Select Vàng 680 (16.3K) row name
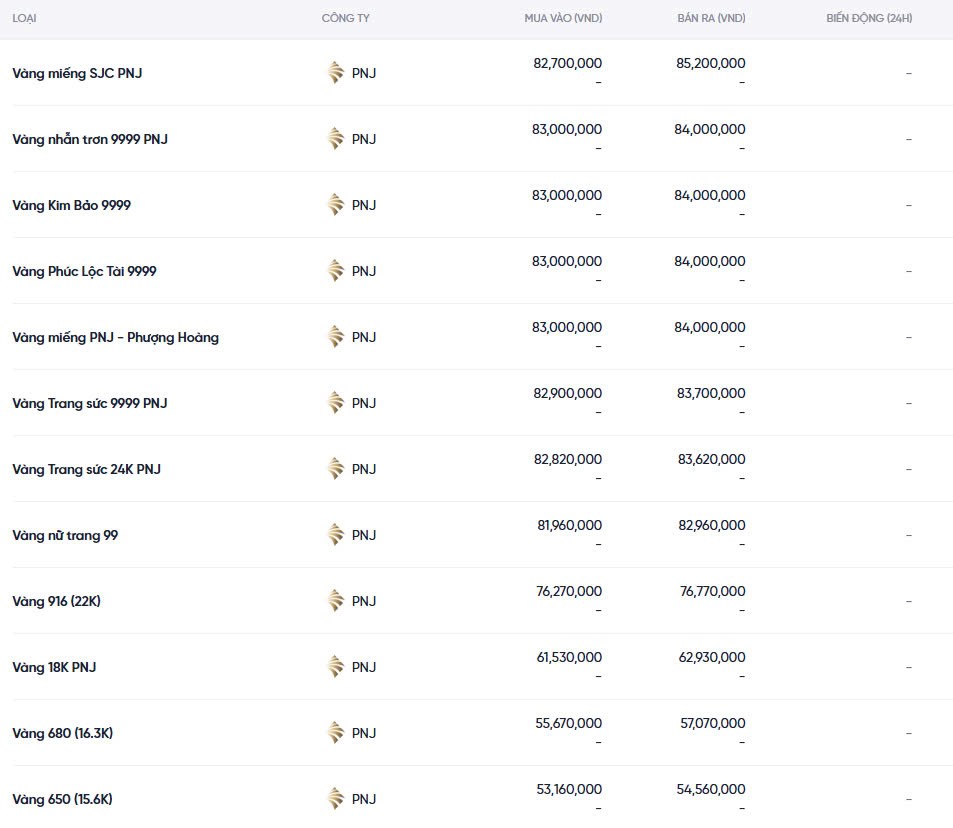 (62, 733)
